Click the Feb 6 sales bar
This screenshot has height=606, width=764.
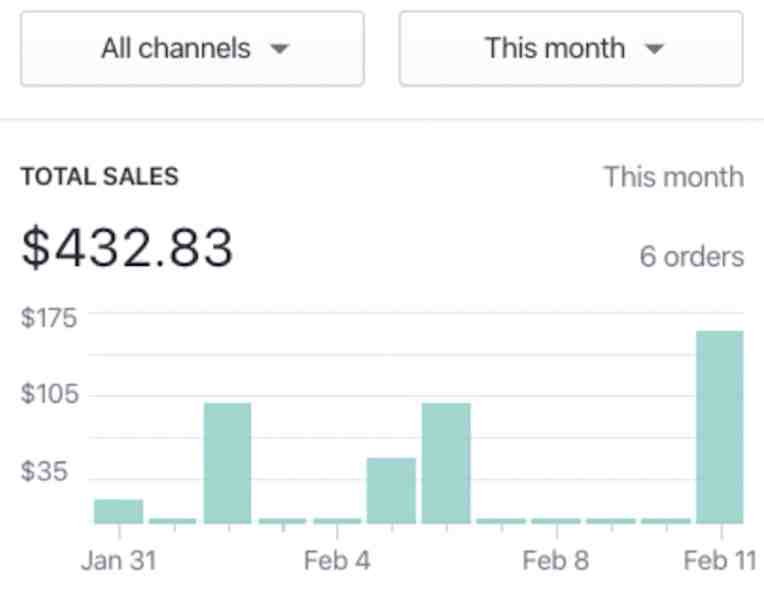pos(446,463)
